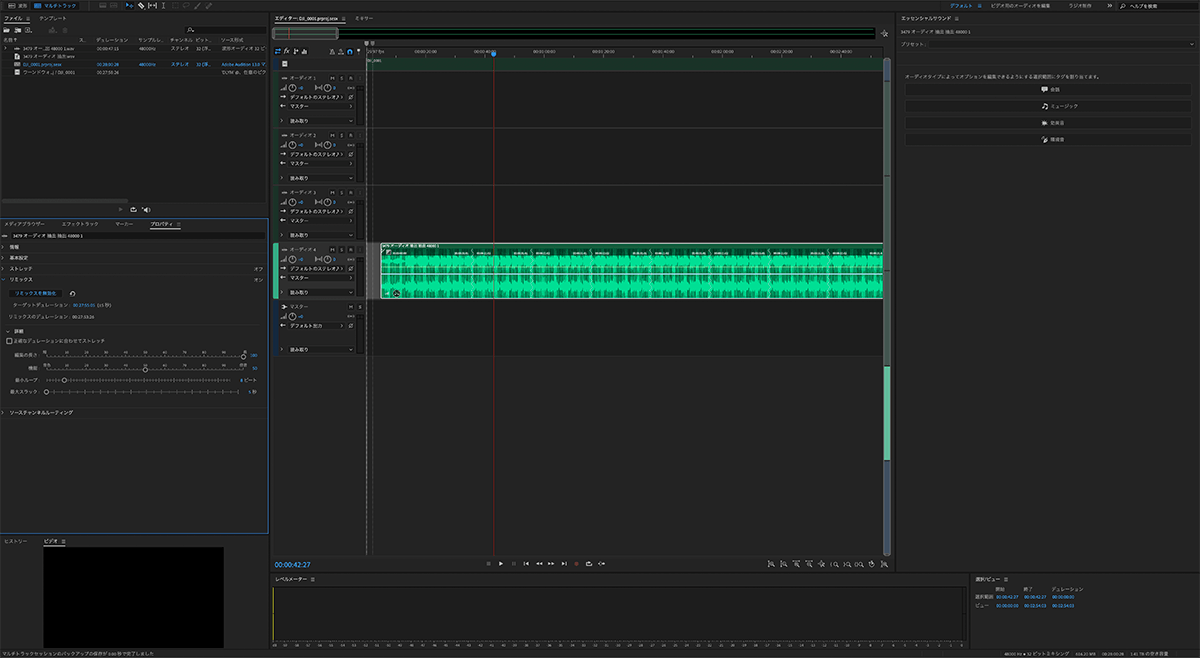Open the fx effects view in the editor
Image resolution: width=1200 pixels, height=658 pixels.
pyautogui.click(x=287, y=51)
